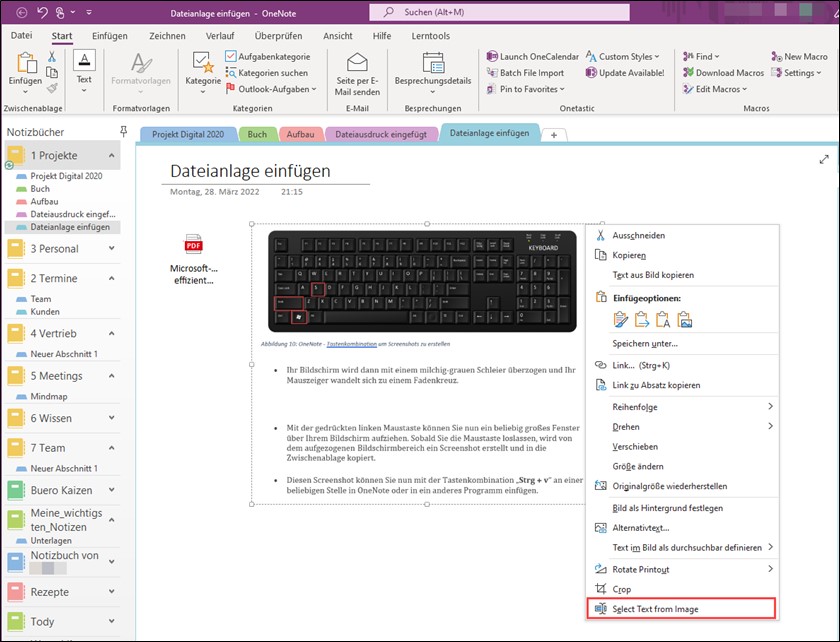Expand the 3 Personal notebook
The width and height of the screenshot is (840, 642).
pyautogui.click(x=111, y=248)
